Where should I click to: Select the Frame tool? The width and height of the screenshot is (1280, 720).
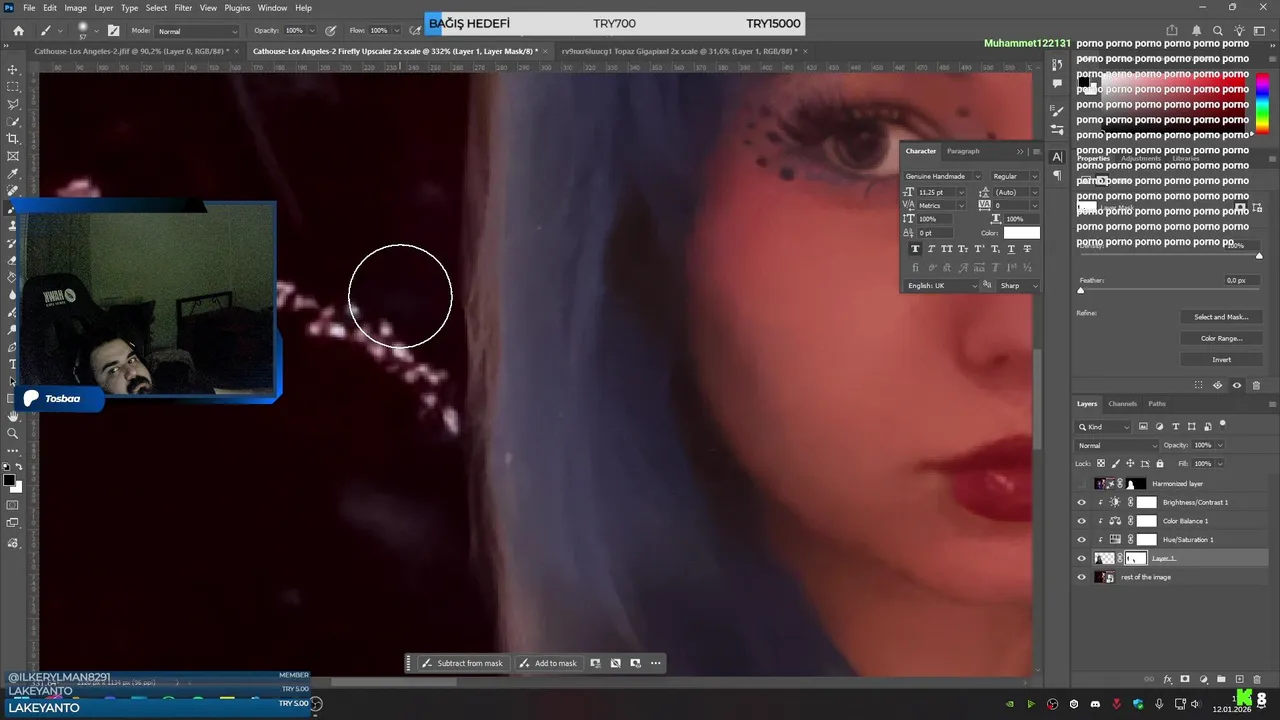(13, 156)
